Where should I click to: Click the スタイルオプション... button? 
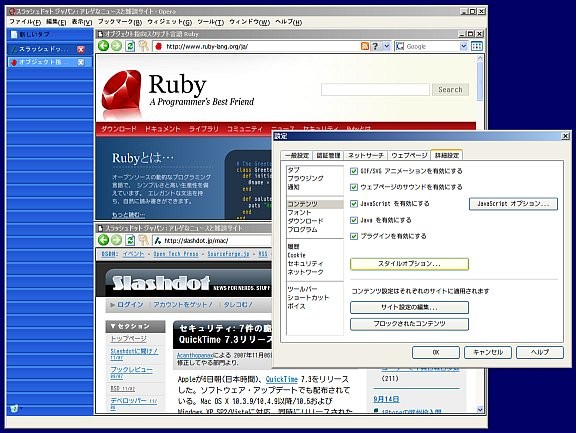pos(409,264)
